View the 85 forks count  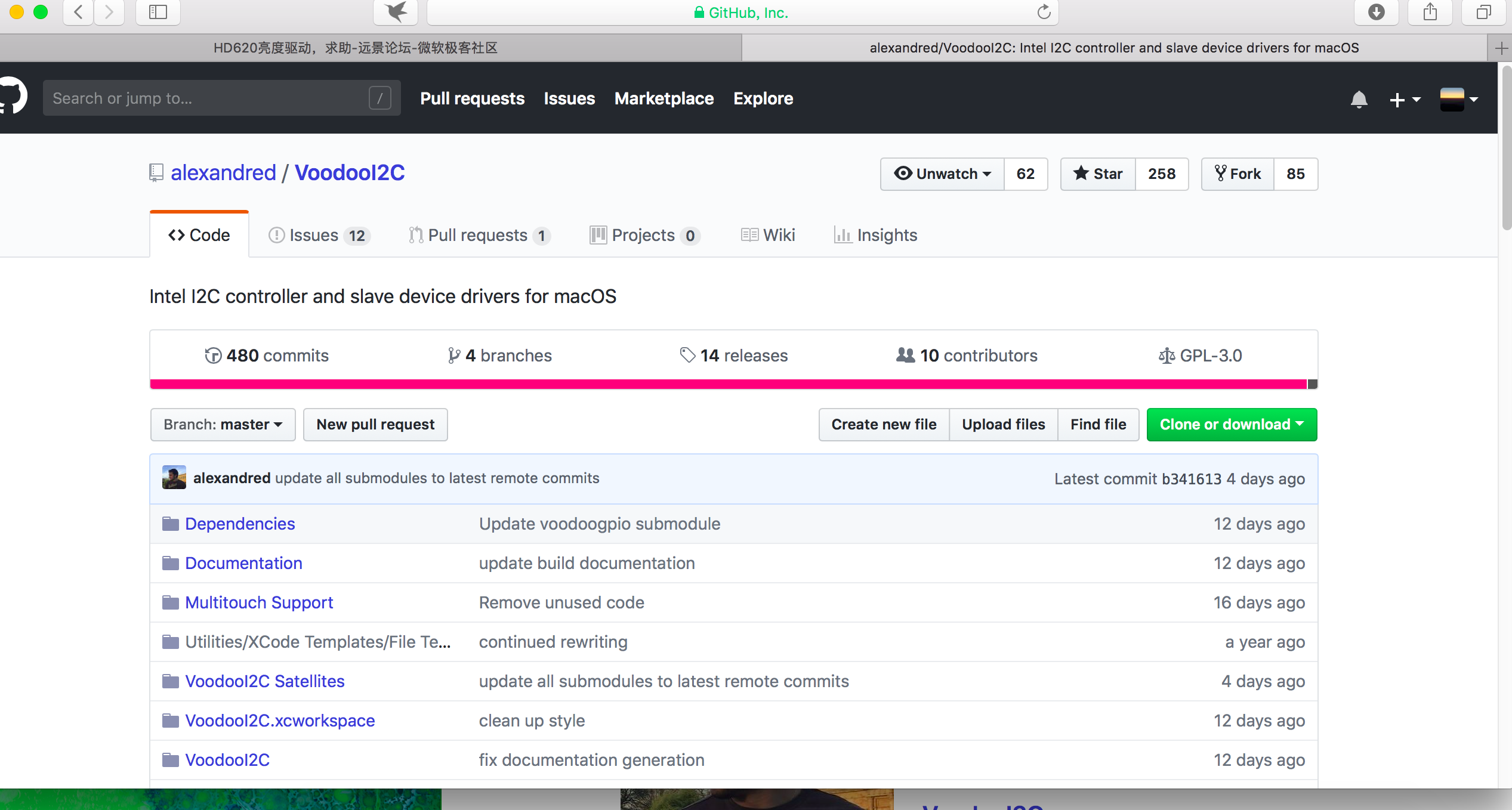1295,174
